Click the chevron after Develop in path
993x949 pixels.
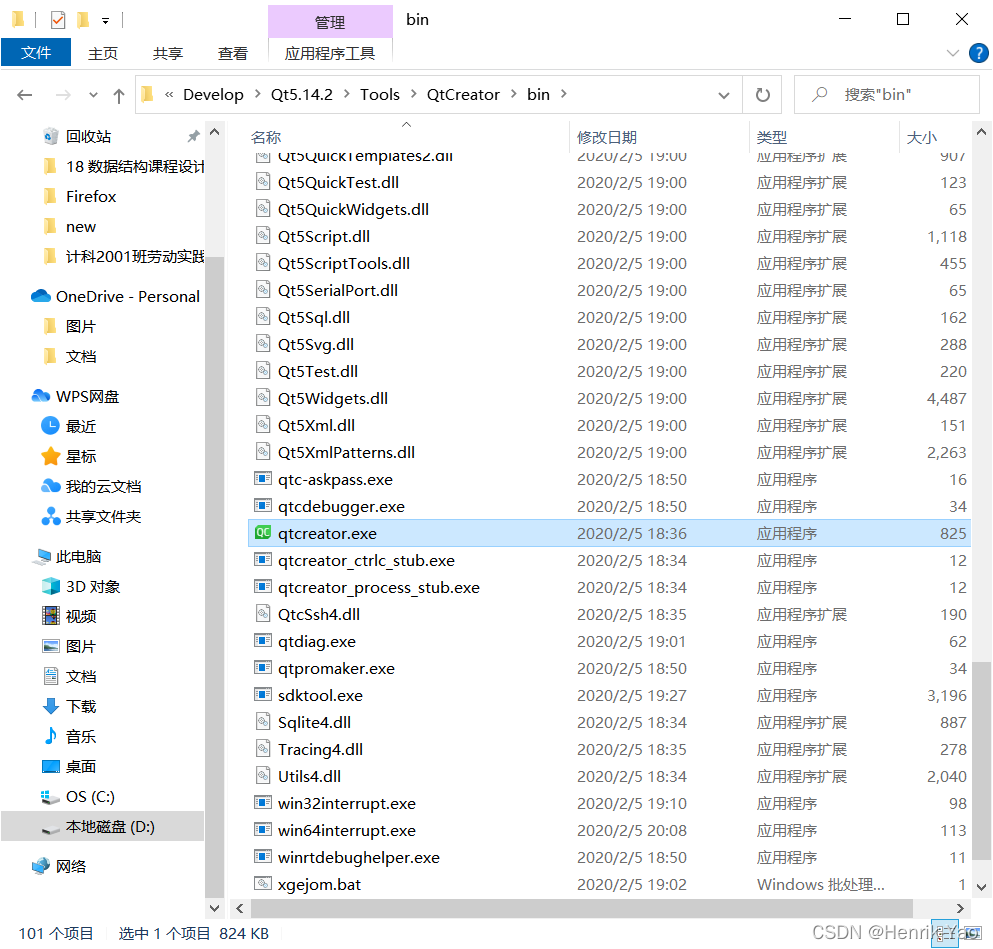(257, 94)
